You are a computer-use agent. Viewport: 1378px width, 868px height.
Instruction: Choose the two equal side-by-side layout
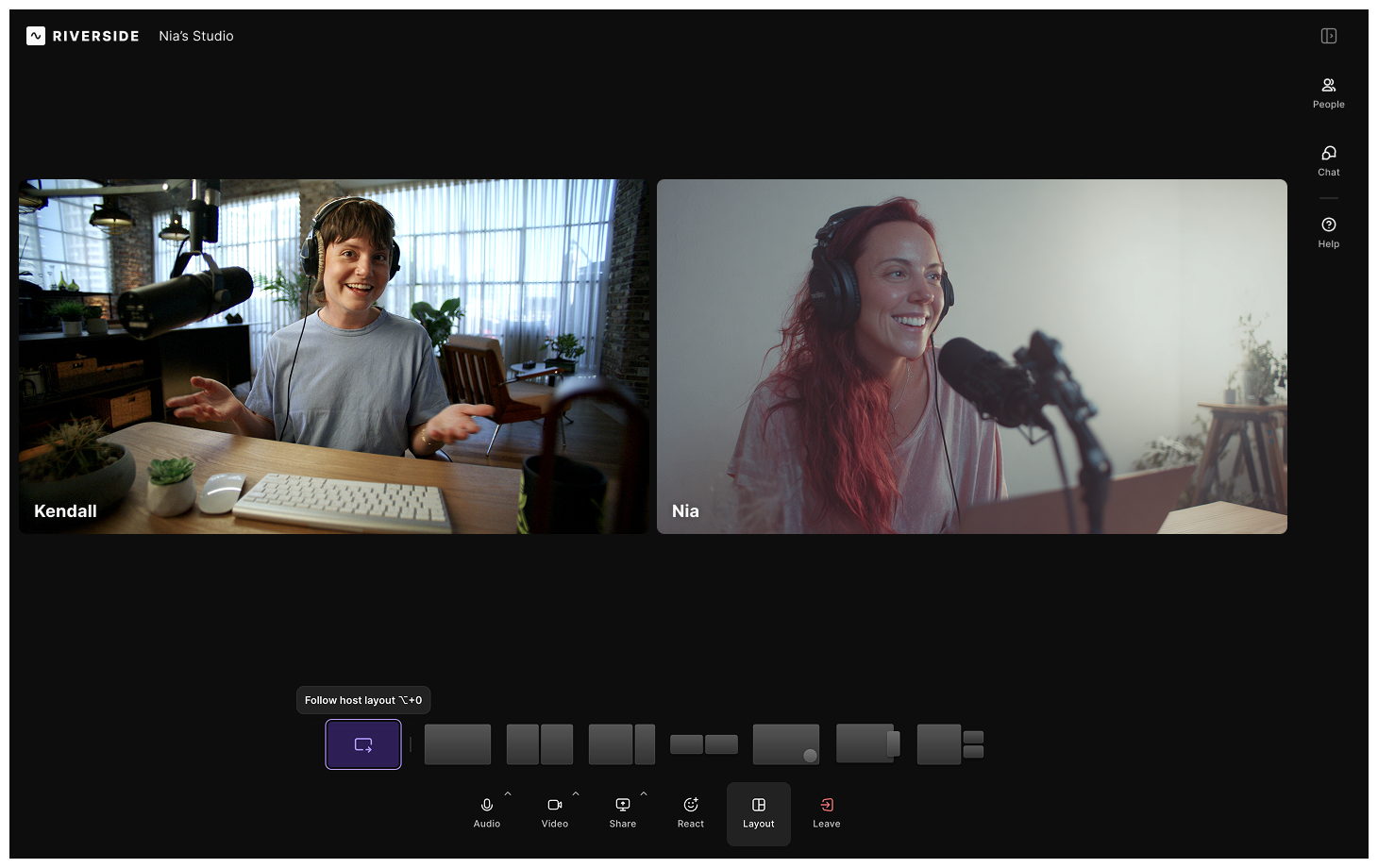(540, 744)
